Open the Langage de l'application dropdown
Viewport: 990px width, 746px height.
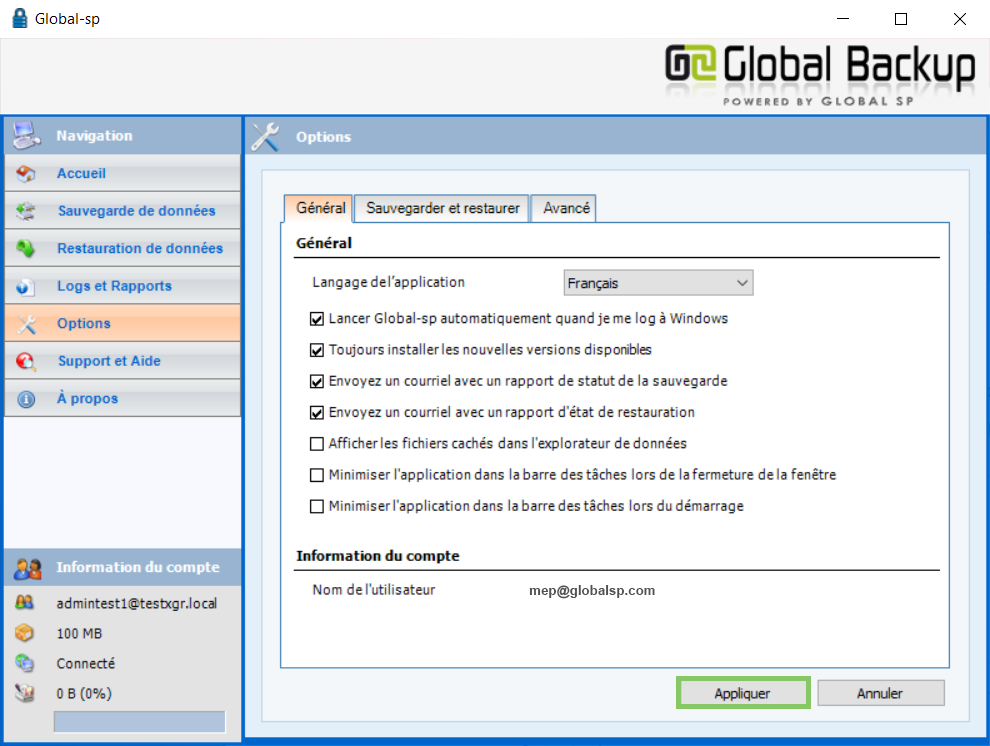658,283
